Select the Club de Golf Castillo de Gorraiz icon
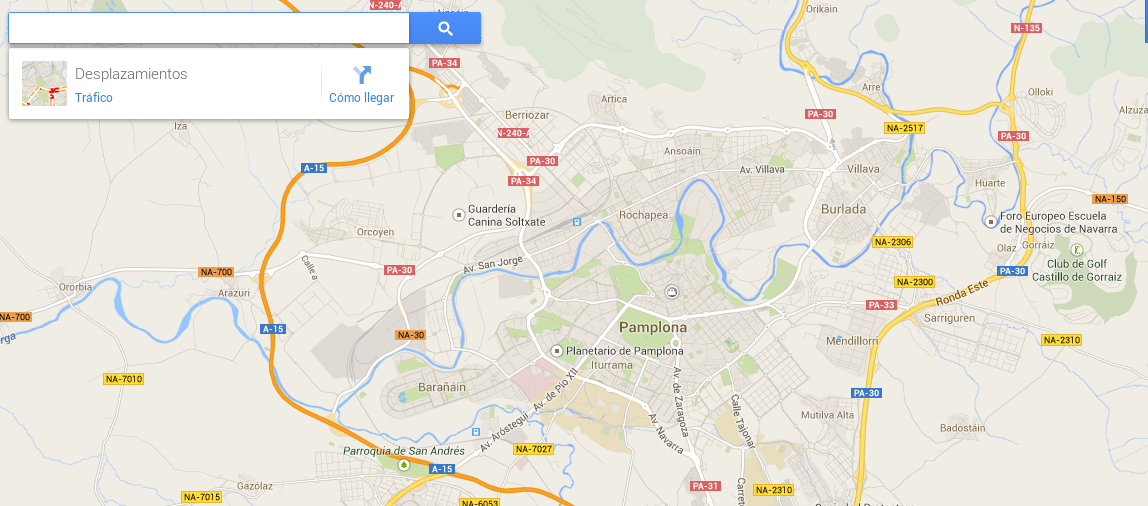Image resolution: width=1148 pixels, height=506 pixels. (x=1077, y=250)
